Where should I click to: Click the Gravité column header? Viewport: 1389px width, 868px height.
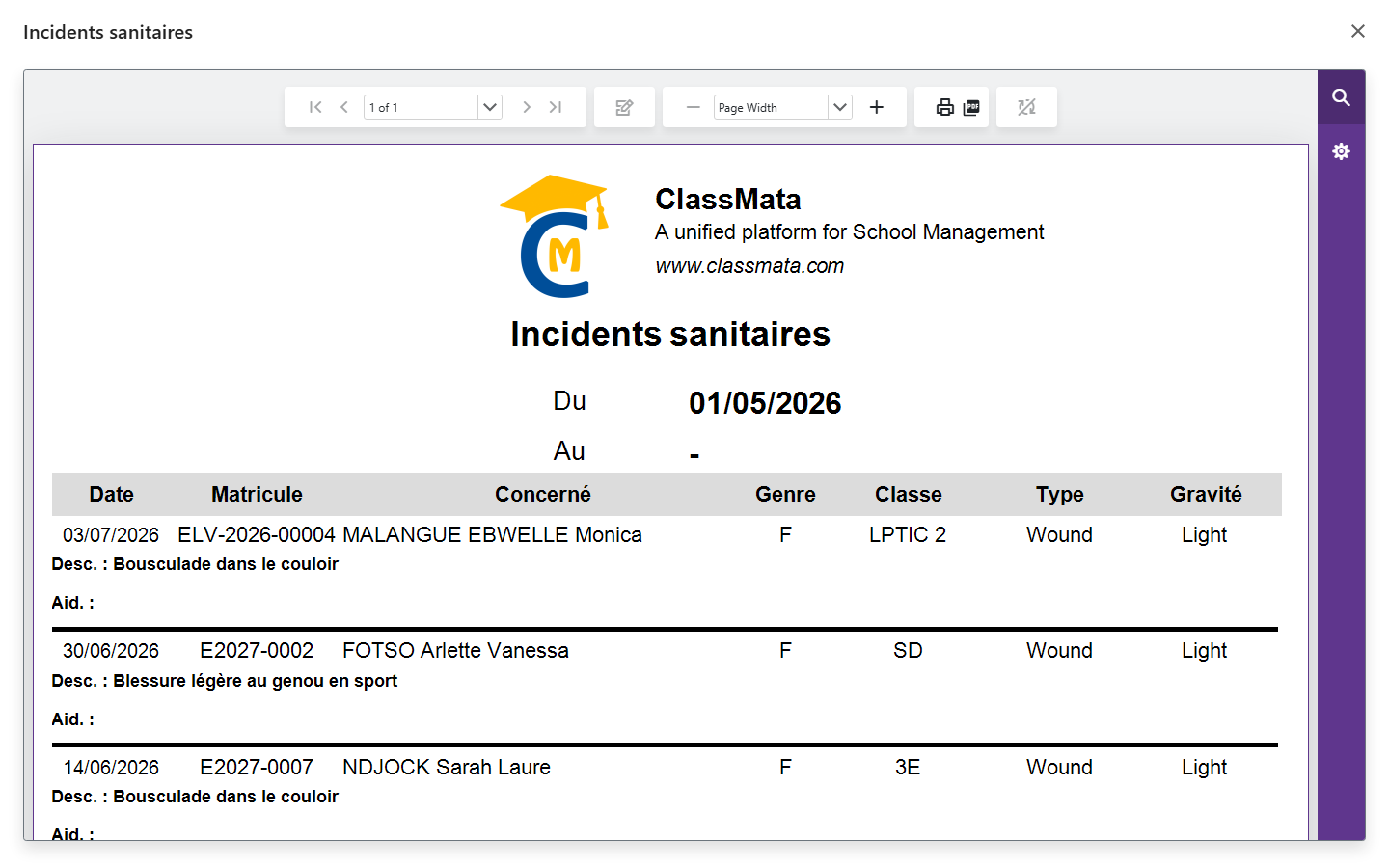[1206, 494]
